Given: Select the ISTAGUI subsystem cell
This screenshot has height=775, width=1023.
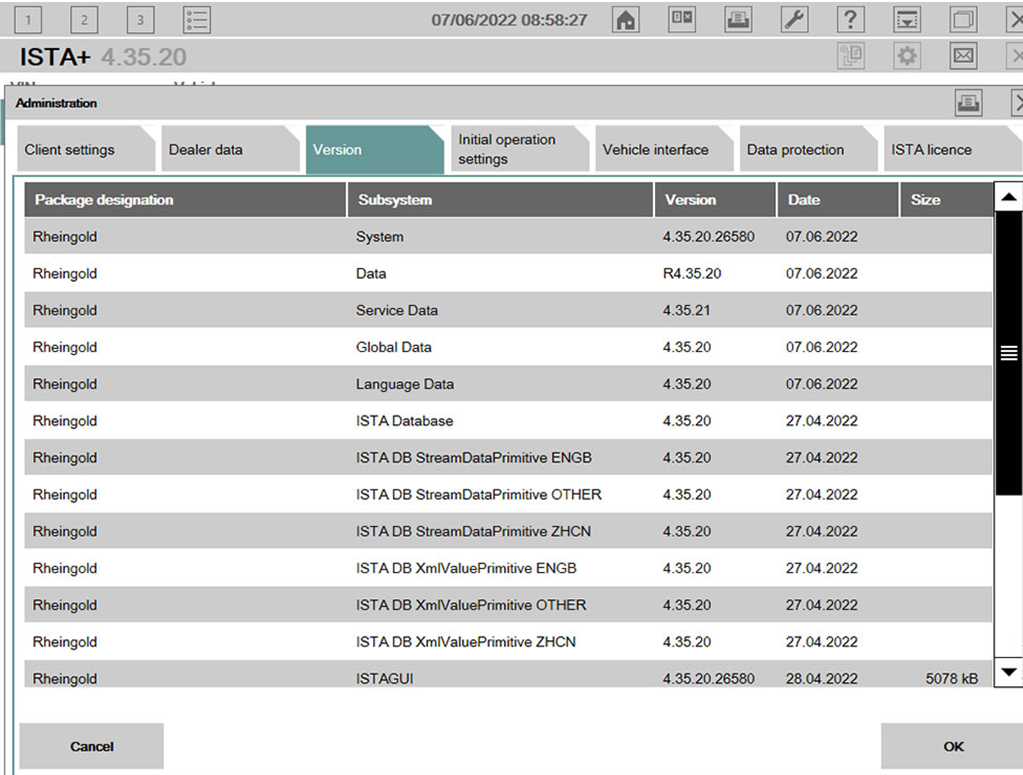Looking at the screenshot, I should coord(384,678).
